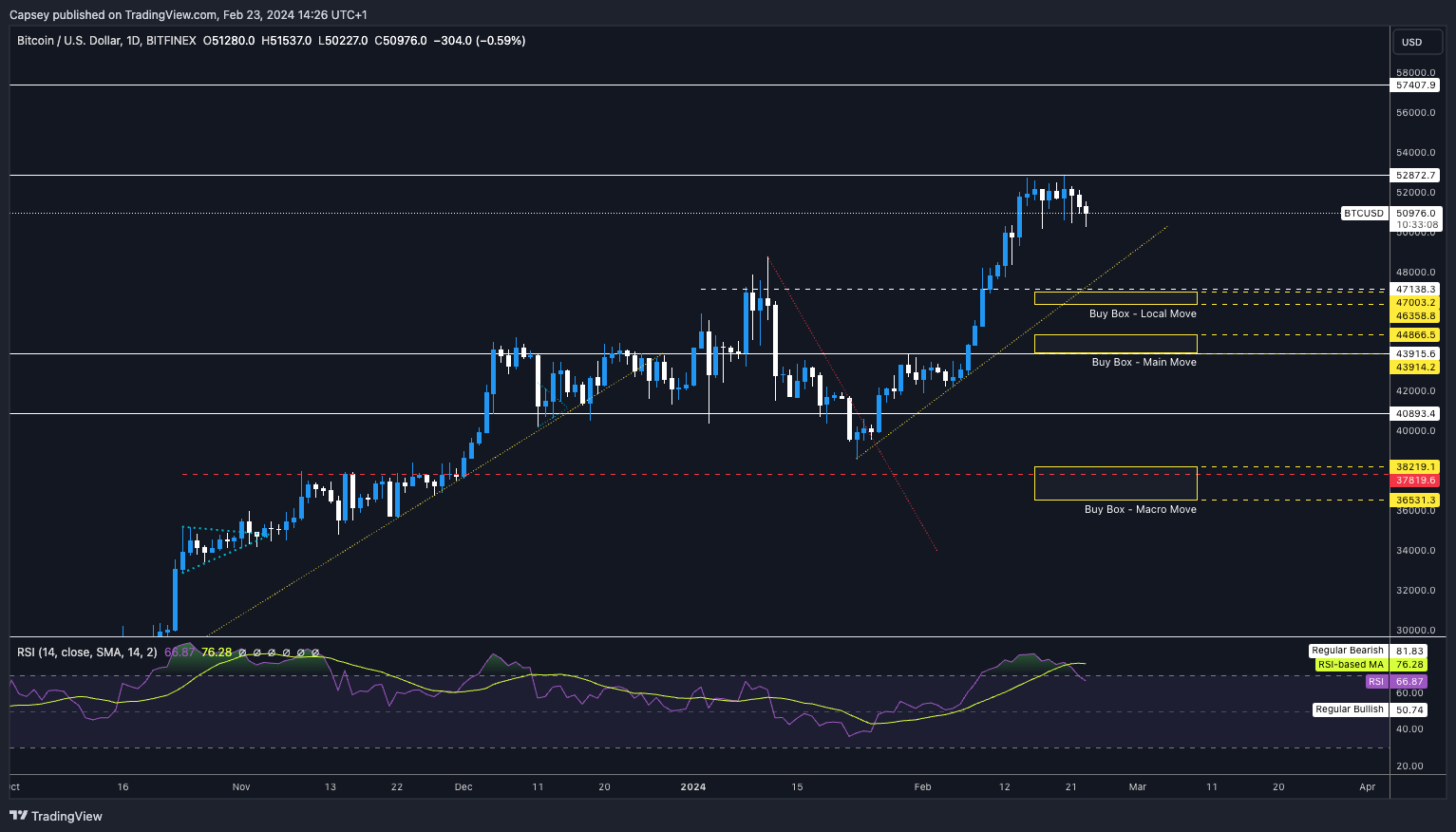Click the 52872.7 resistance price tag
The height and width of the screenshot is (832, 1456).
tap(1415, 176)
